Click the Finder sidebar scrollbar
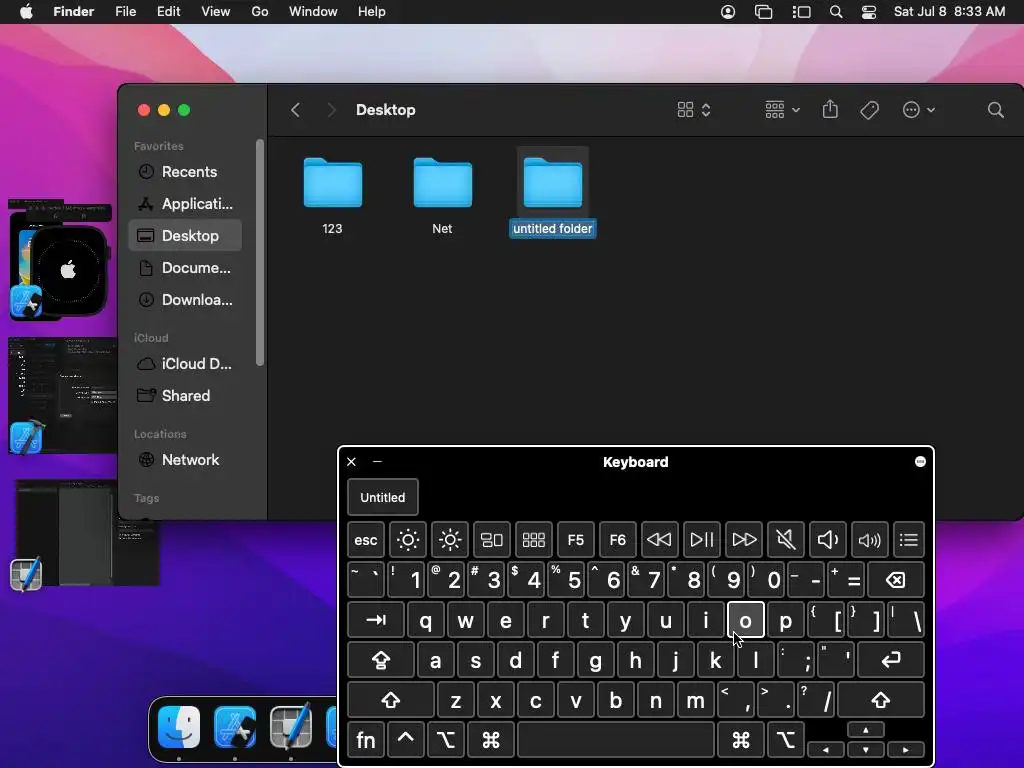1024x768 pixels. 259,252
